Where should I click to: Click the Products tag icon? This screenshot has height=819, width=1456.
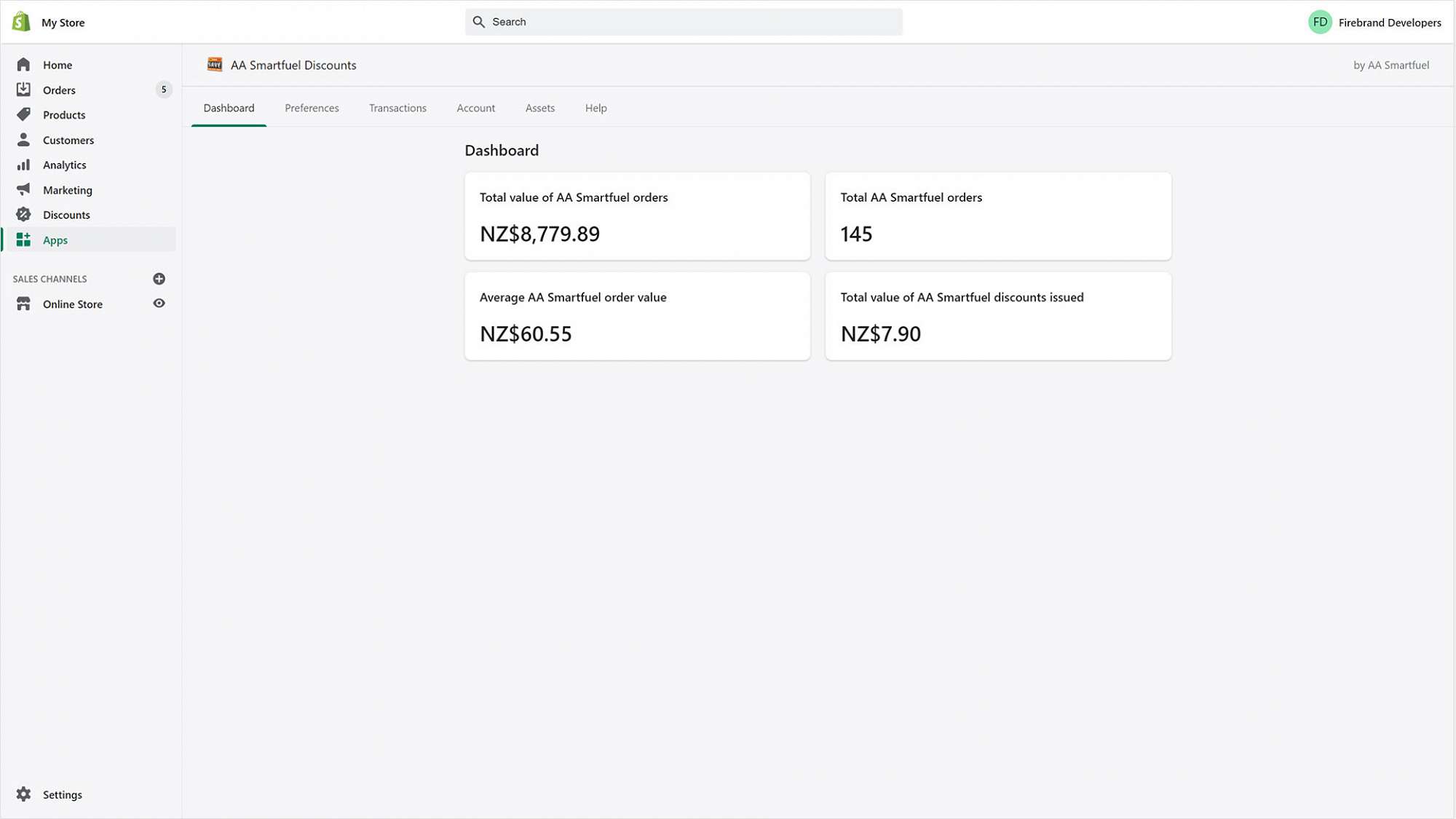23,114
